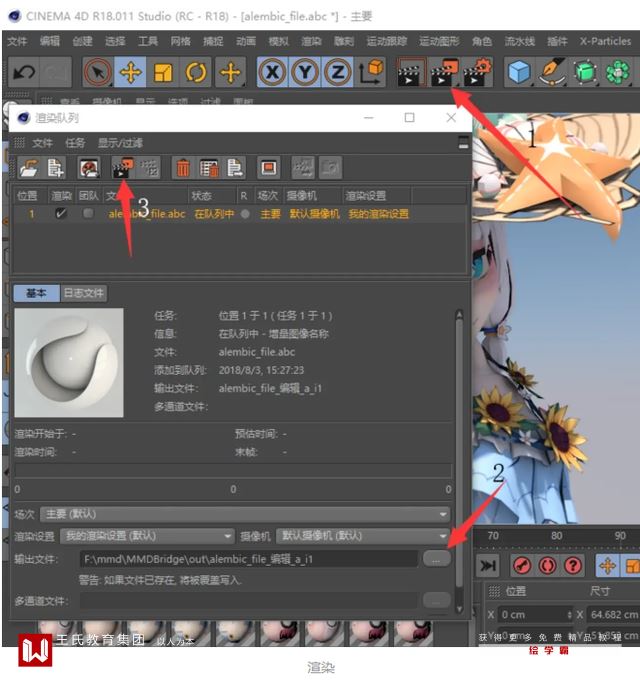This screenshot has height=680, width=640.
Task: Click the render preview thumbnail
Action: coord(69,363)
